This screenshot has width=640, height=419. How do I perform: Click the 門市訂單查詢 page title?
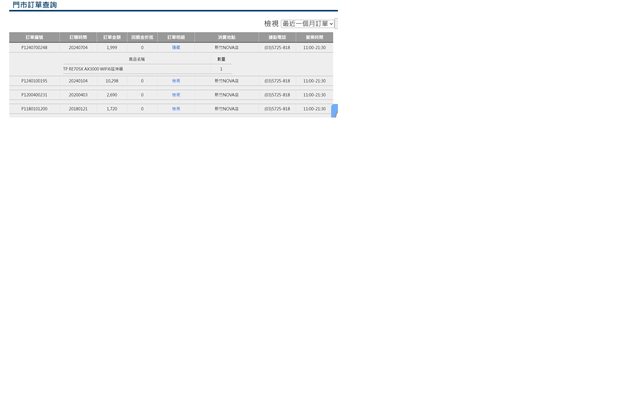[x=34, y=6]
